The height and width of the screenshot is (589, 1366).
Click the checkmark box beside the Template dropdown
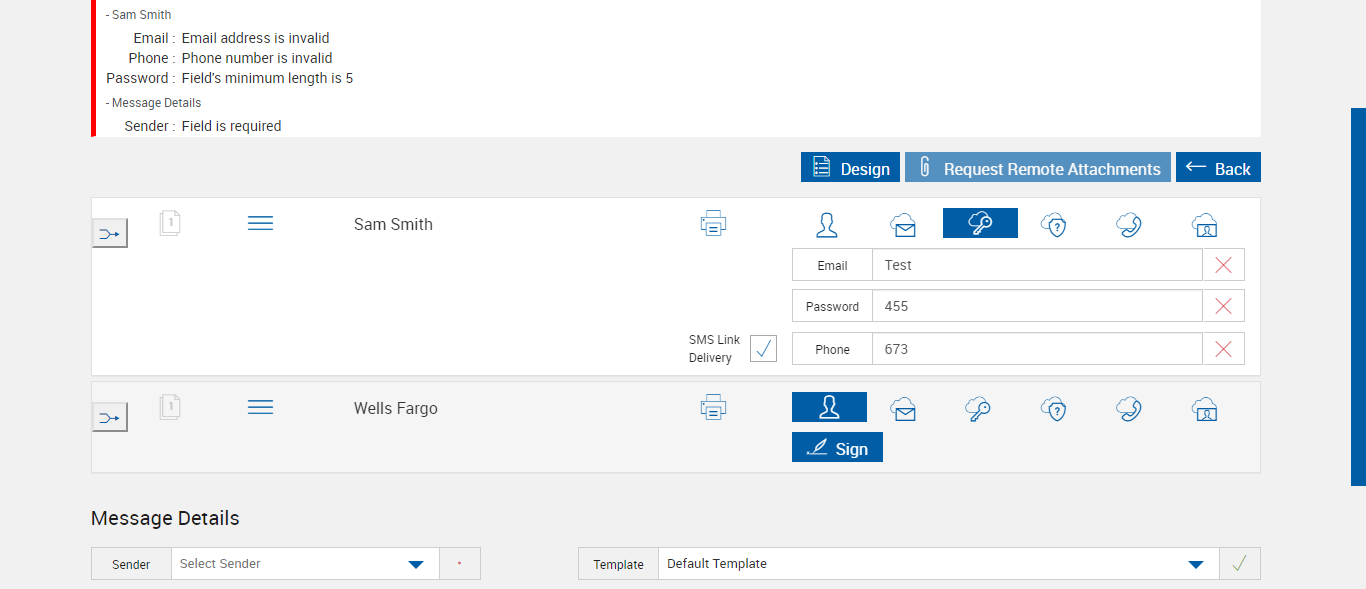pyautogui.click(x=1240, y=564)
